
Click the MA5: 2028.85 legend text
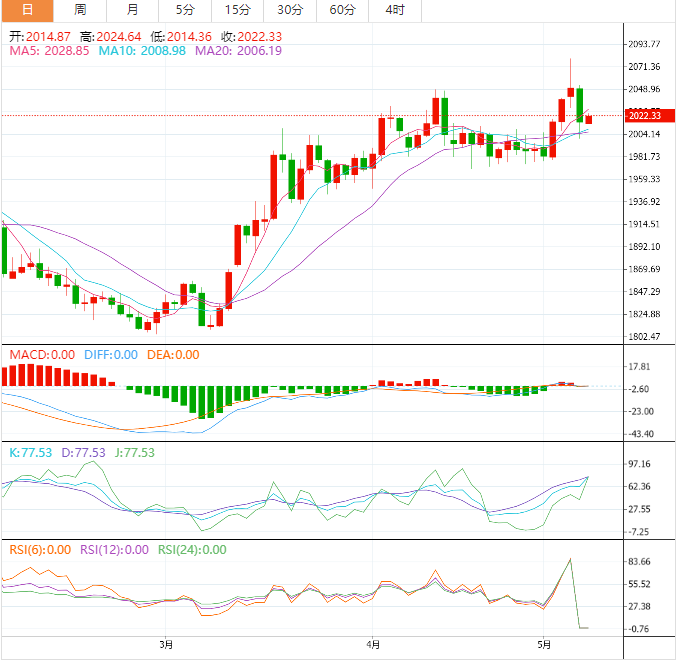[49, 51]
